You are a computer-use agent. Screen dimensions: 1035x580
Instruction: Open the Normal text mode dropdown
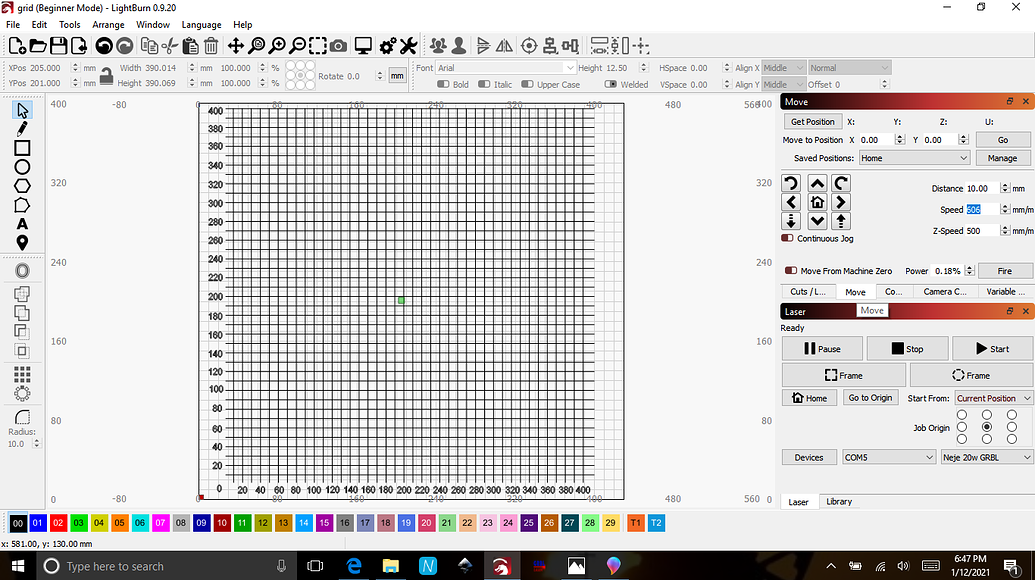coord(850,67)
